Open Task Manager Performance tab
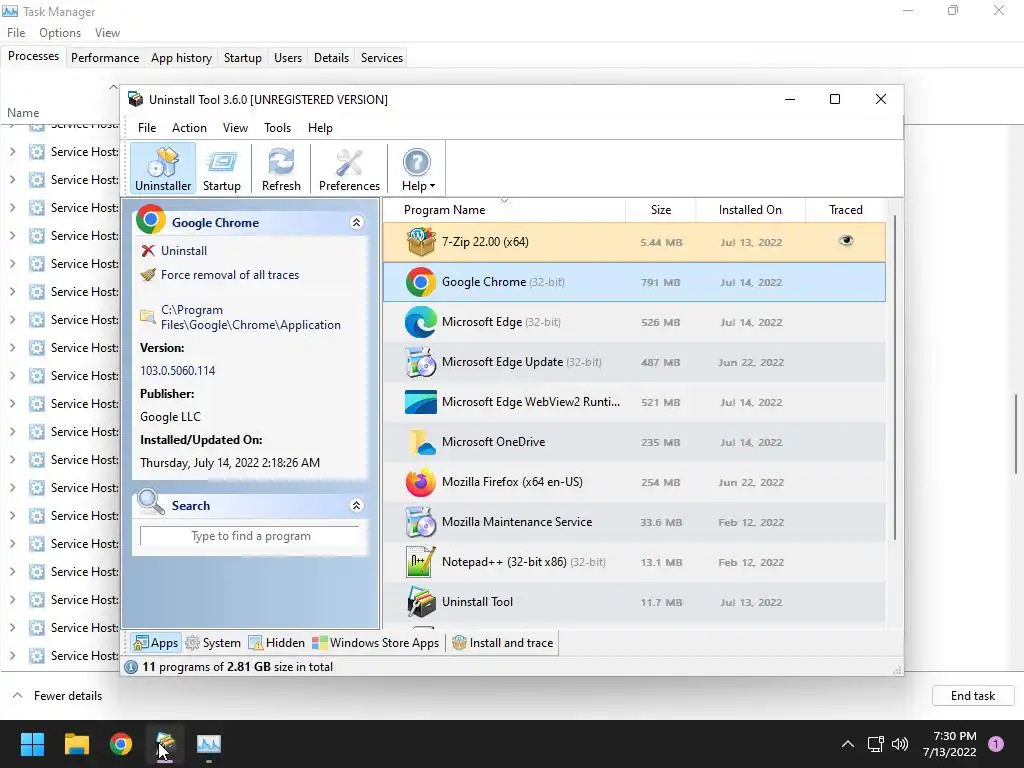The height and width of the screenshot is (768, 1024). click(x=105, y=57)
